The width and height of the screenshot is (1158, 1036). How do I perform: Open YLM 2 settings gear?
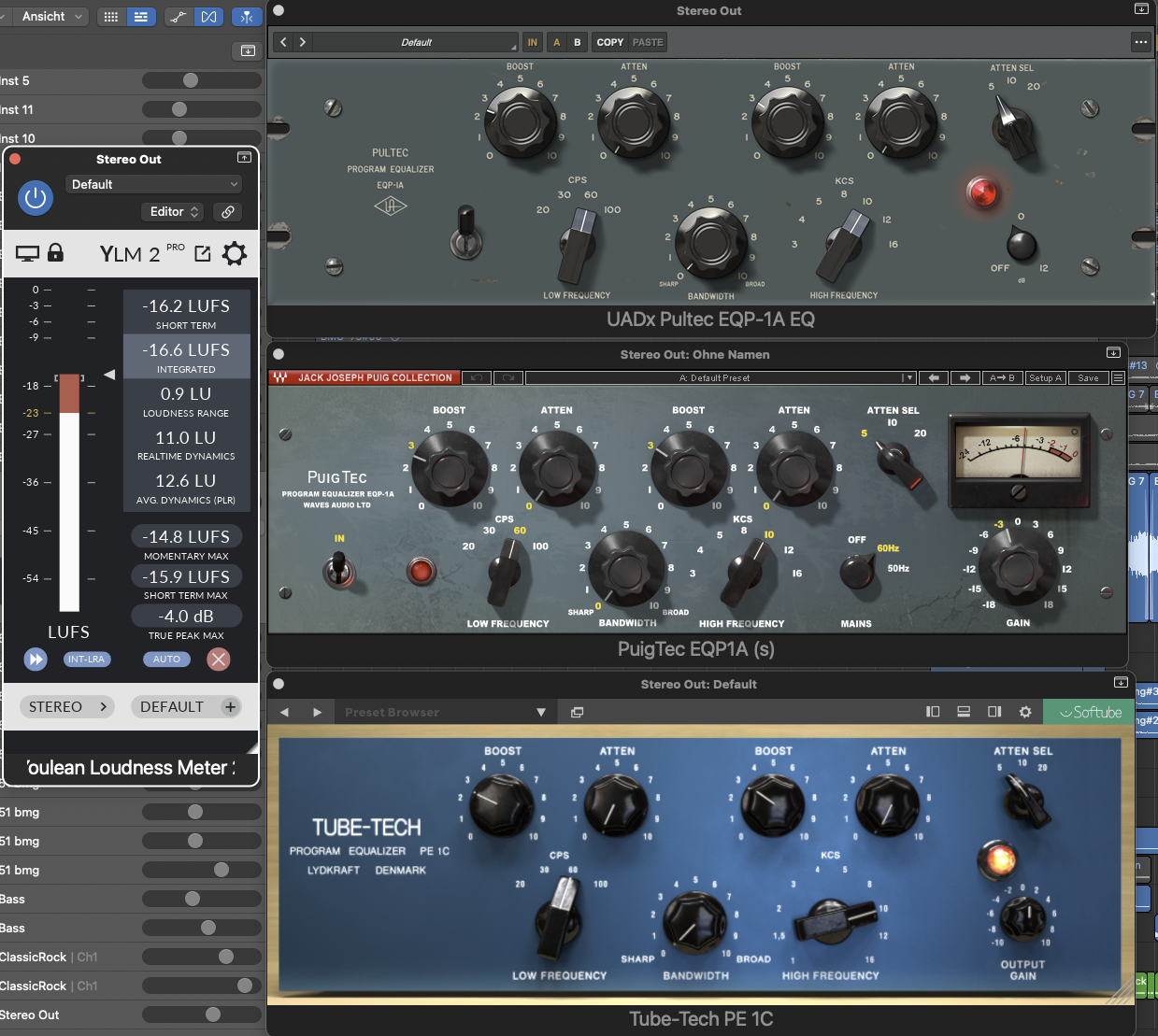(x=235, y=253)
